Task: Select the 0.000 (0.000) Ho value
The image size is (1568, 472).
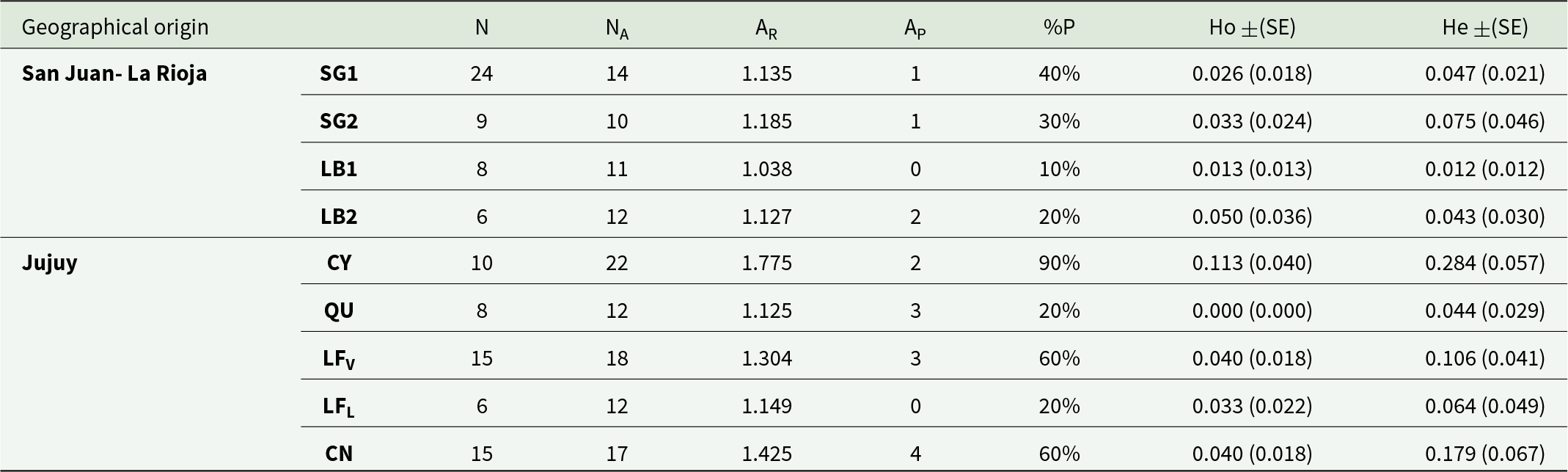Action: pyautogui.click(x=1252, y=311)
